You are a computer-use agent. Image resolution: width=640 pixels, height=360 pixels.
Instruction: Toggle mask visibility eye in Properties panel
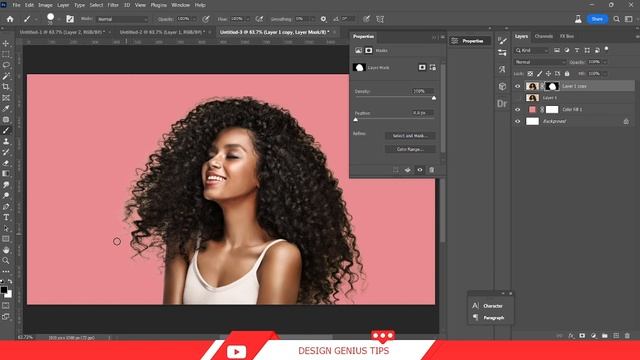[420, 170]
